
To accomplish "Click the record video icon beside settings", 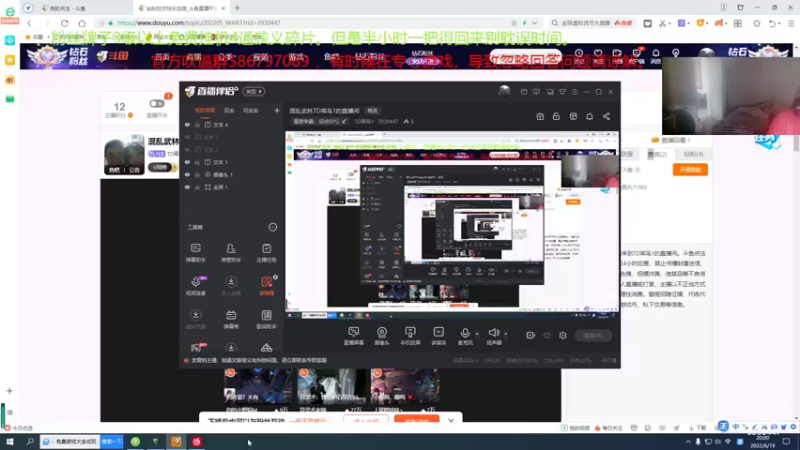I will [x=531, y=335].
